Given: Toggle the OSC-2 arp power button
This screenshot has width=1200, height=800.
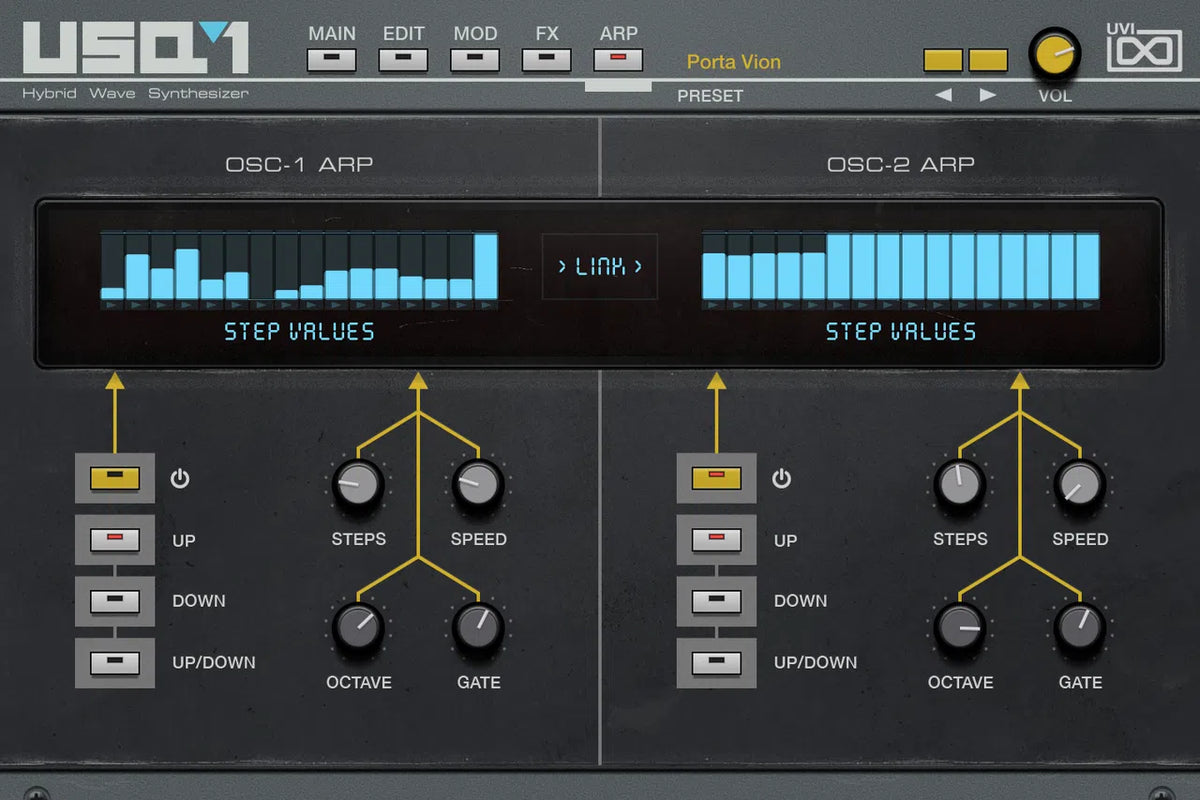Looking at the screenshot, I should click(x=716, y=479).
